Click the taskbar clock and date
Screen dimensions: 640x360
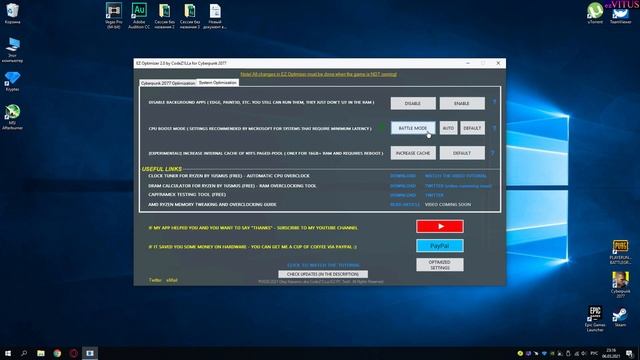(611, 353)
